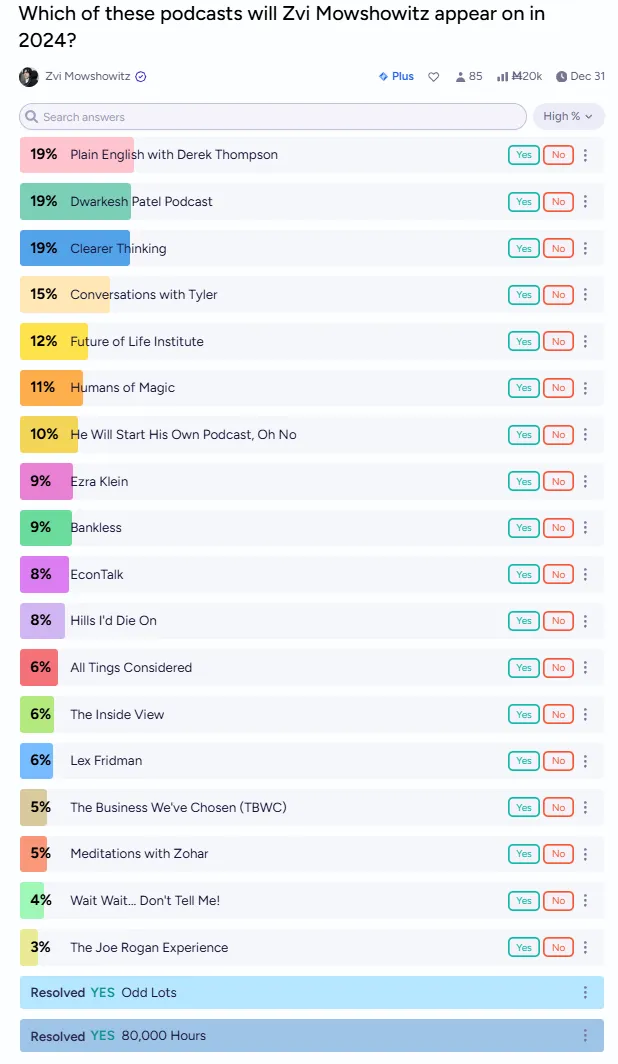Open three-dot menu for 80,000 Hours
This screenshot has height=1064, width=618.
585,1036
